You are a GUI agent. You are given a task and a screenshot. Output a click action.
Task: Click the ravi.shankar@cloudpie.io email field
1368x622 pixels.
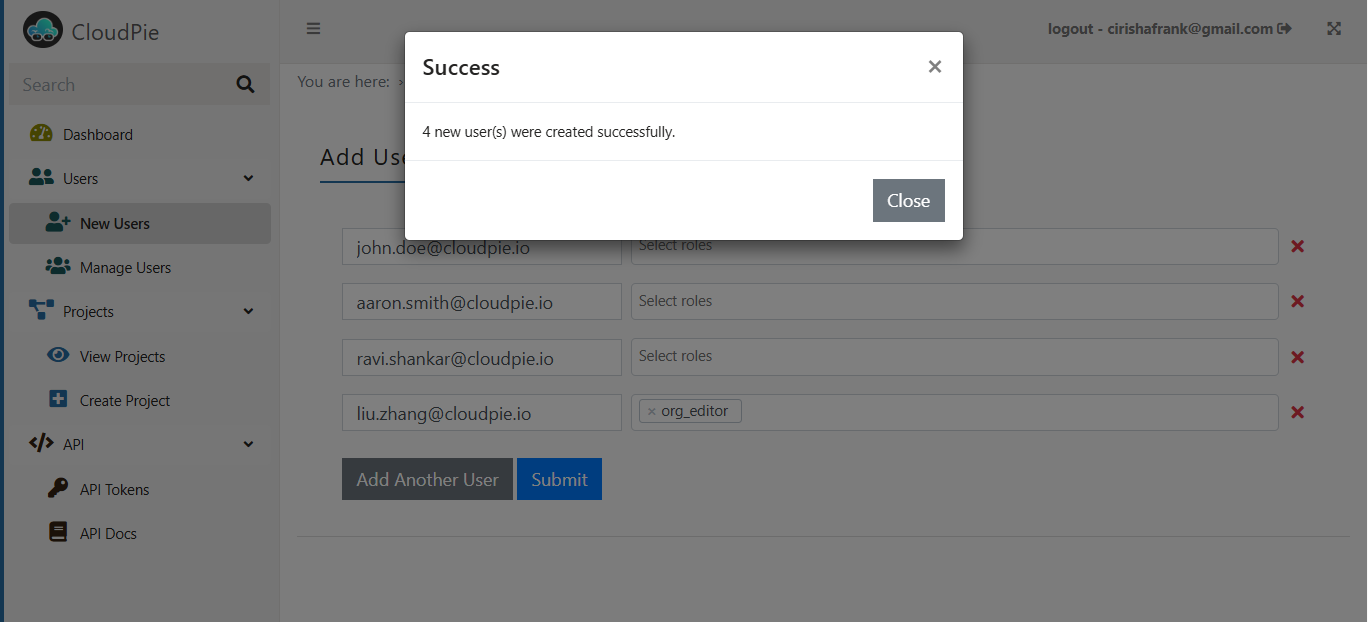click(x=482, y=357)
